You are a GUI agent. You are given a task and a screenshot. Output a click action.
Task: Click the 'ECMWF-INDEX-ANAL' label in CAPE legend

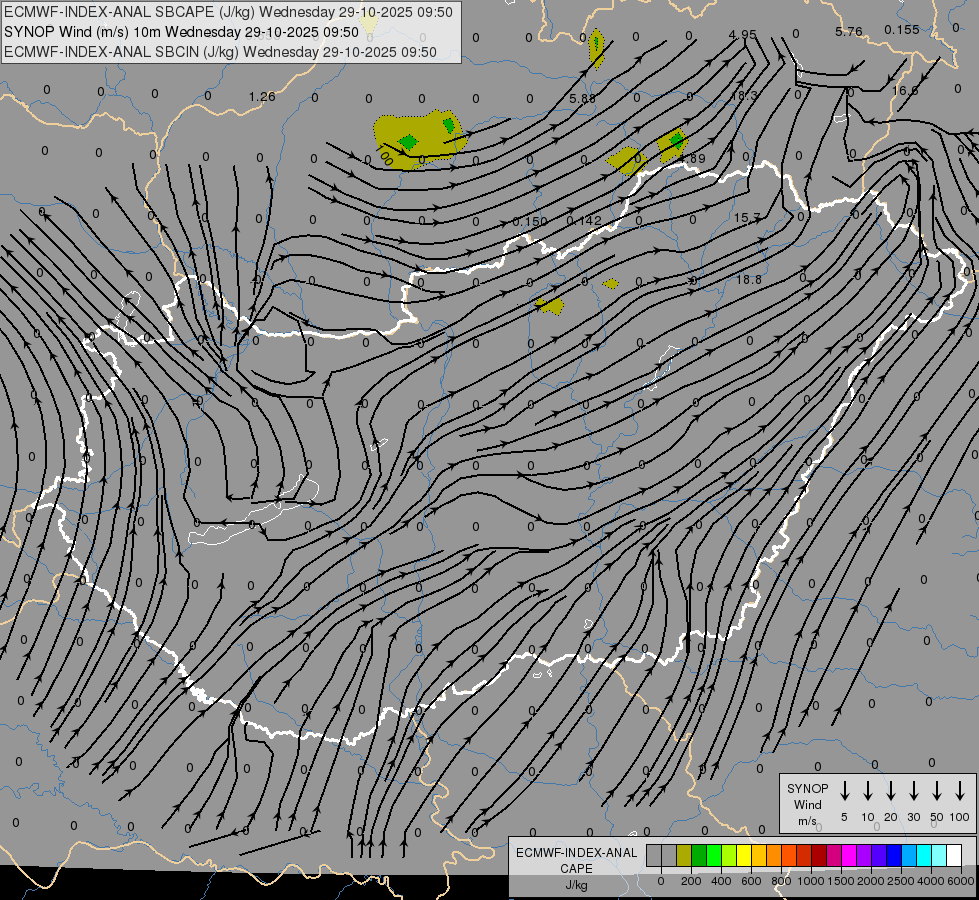click(x=576, y=853)
